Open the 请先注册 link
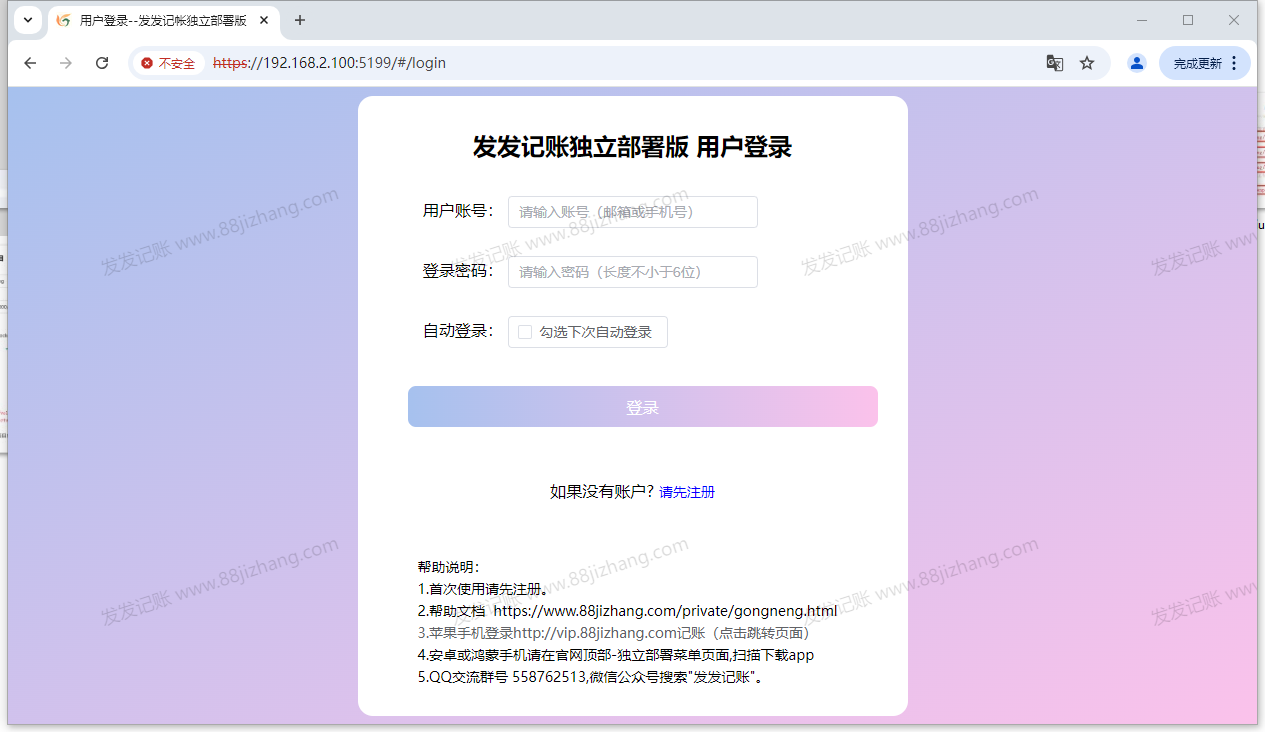Screen dimensions: 1265x732 tap(687, 492)
